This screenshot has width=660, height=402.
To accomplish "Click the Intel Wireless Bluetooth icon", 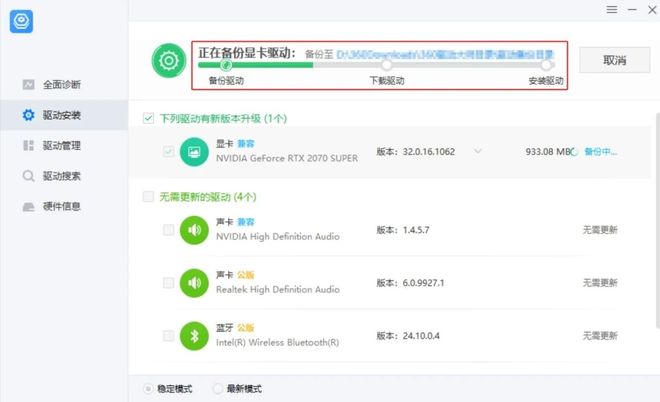I will click(x=194, y=336).
